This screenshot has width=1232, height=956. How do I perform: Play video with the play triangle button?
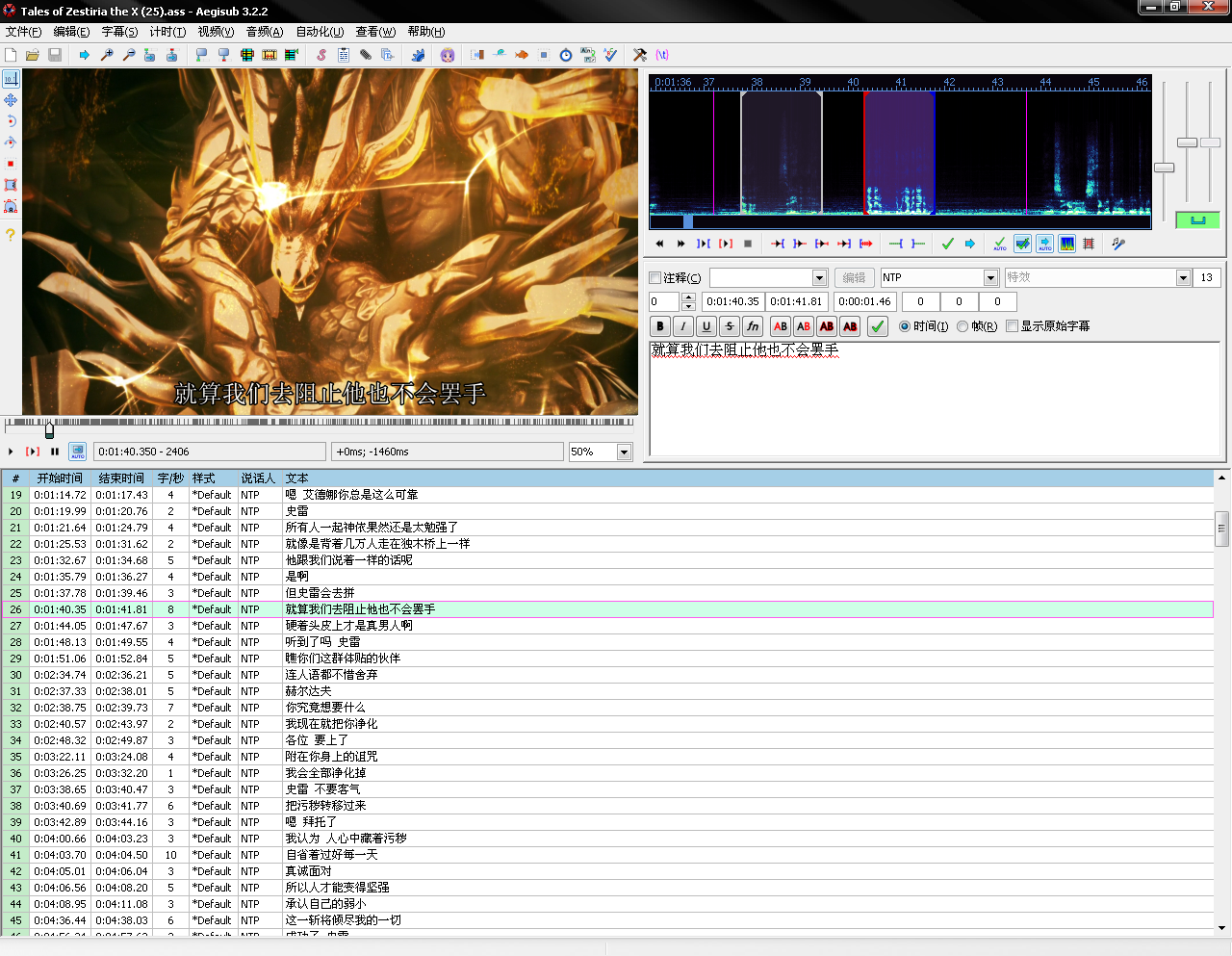pyautogui.click(x=11, y=452)
